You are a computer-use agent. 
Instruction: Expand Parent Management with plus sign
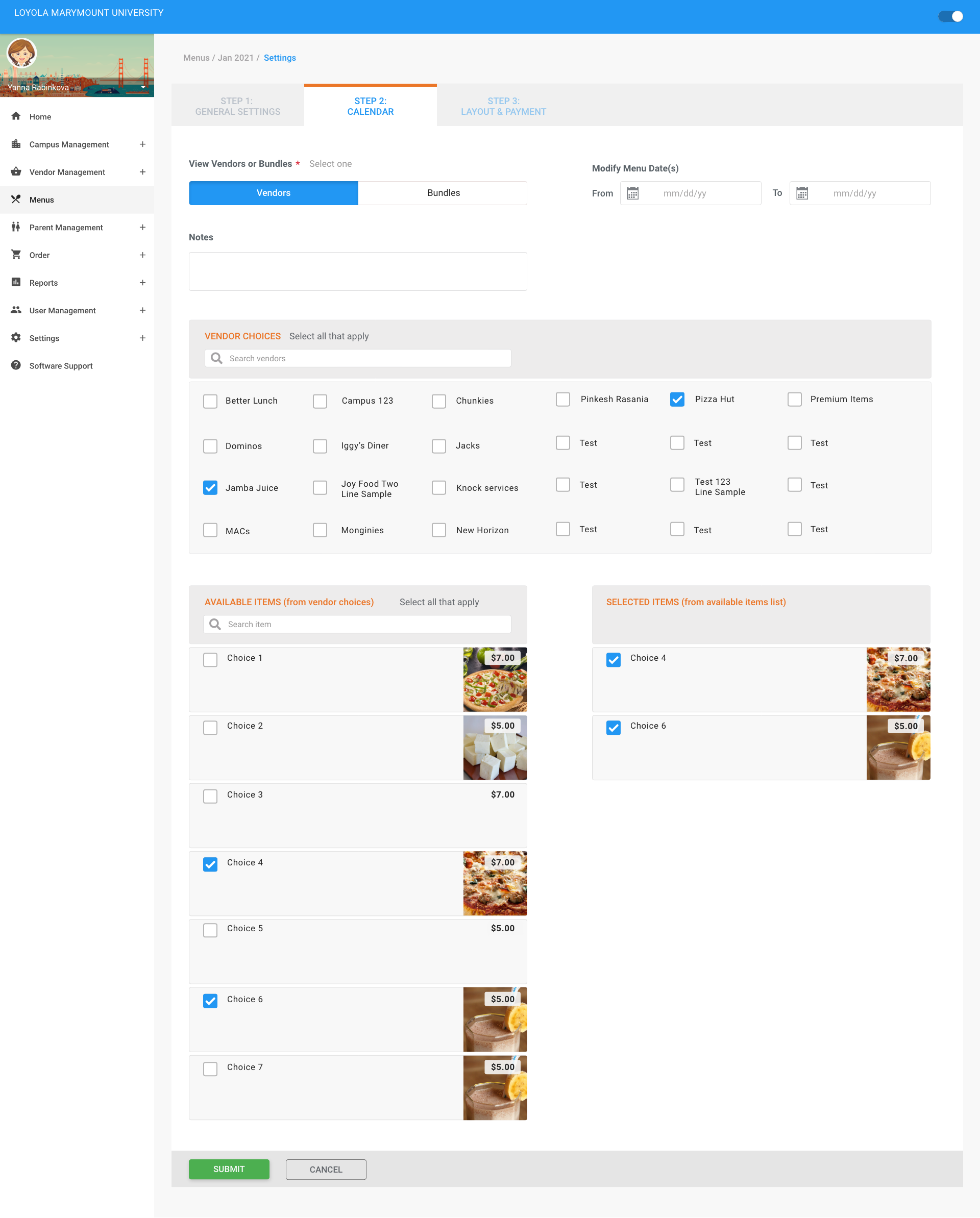142,227
